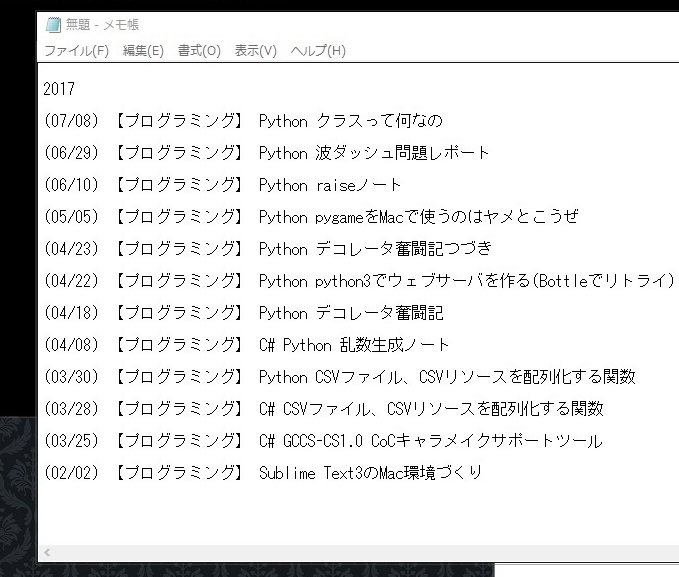Click the date (04/23)

(x=71, y=249)
